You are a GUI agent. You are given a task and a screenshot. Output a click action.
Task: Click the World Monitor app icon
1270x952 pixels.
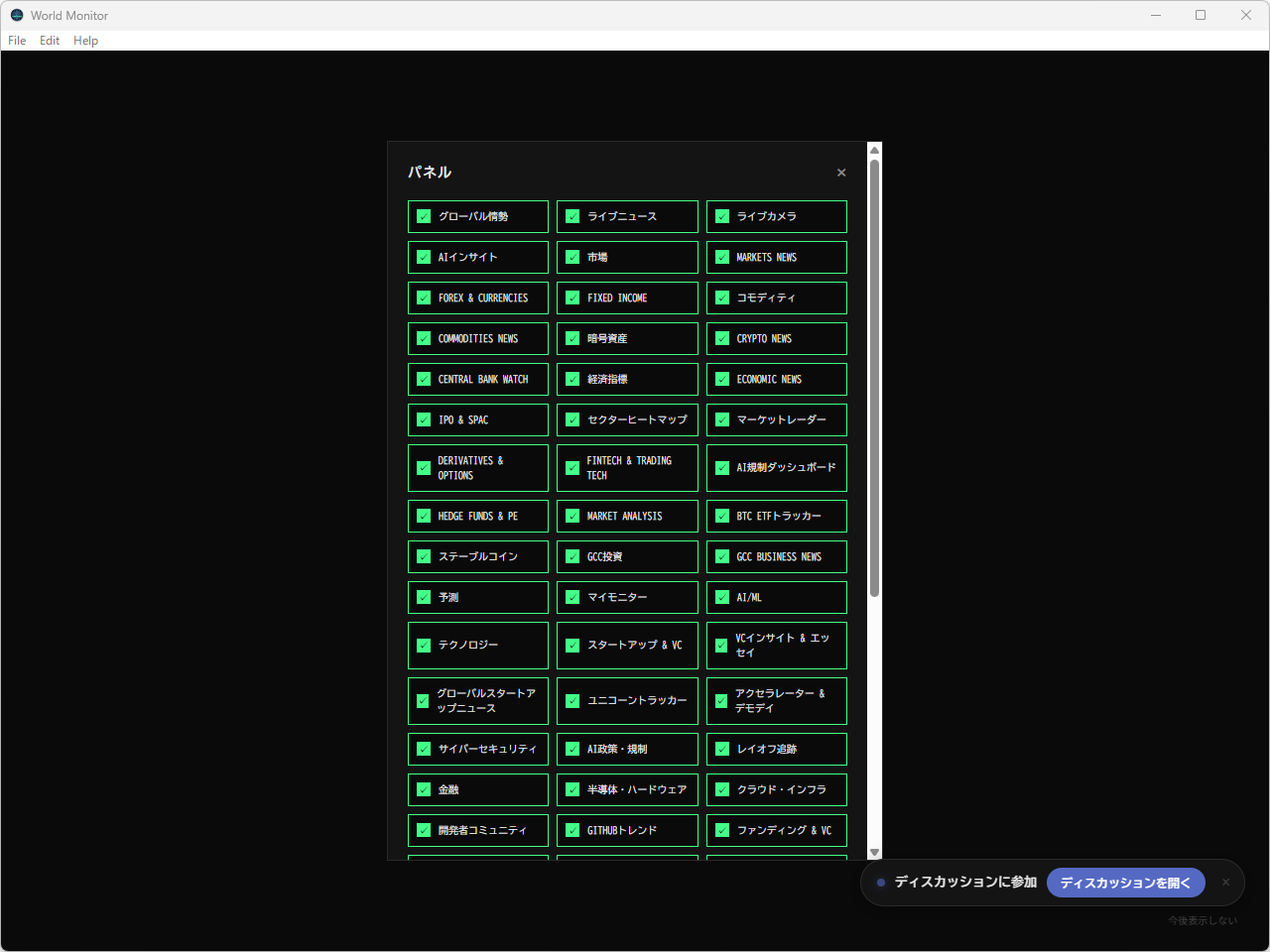point(17,15)
